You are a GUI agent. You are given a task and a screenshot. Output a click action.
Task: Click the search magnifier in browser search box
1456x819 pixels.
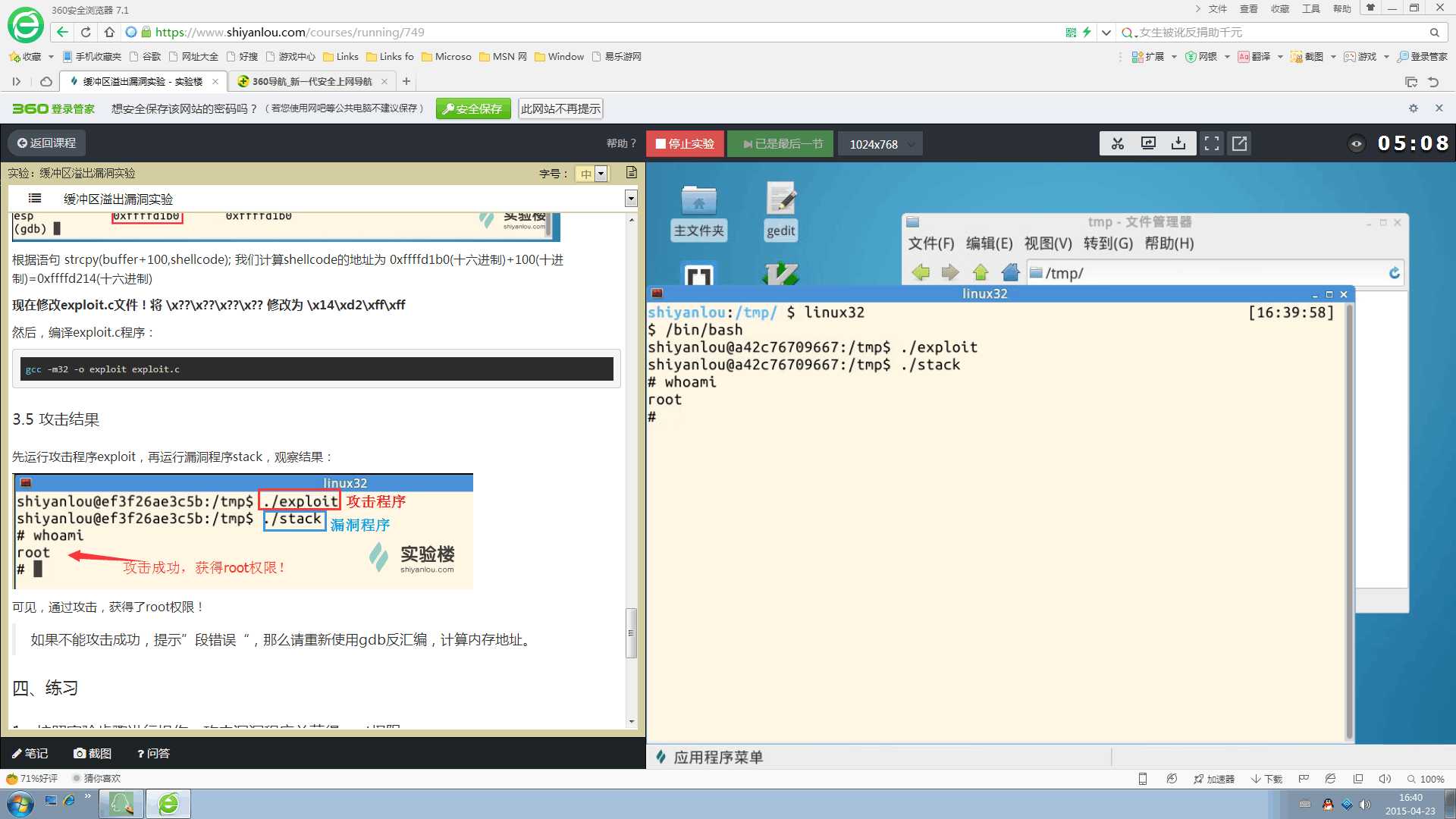click(x=1434, y=33)
